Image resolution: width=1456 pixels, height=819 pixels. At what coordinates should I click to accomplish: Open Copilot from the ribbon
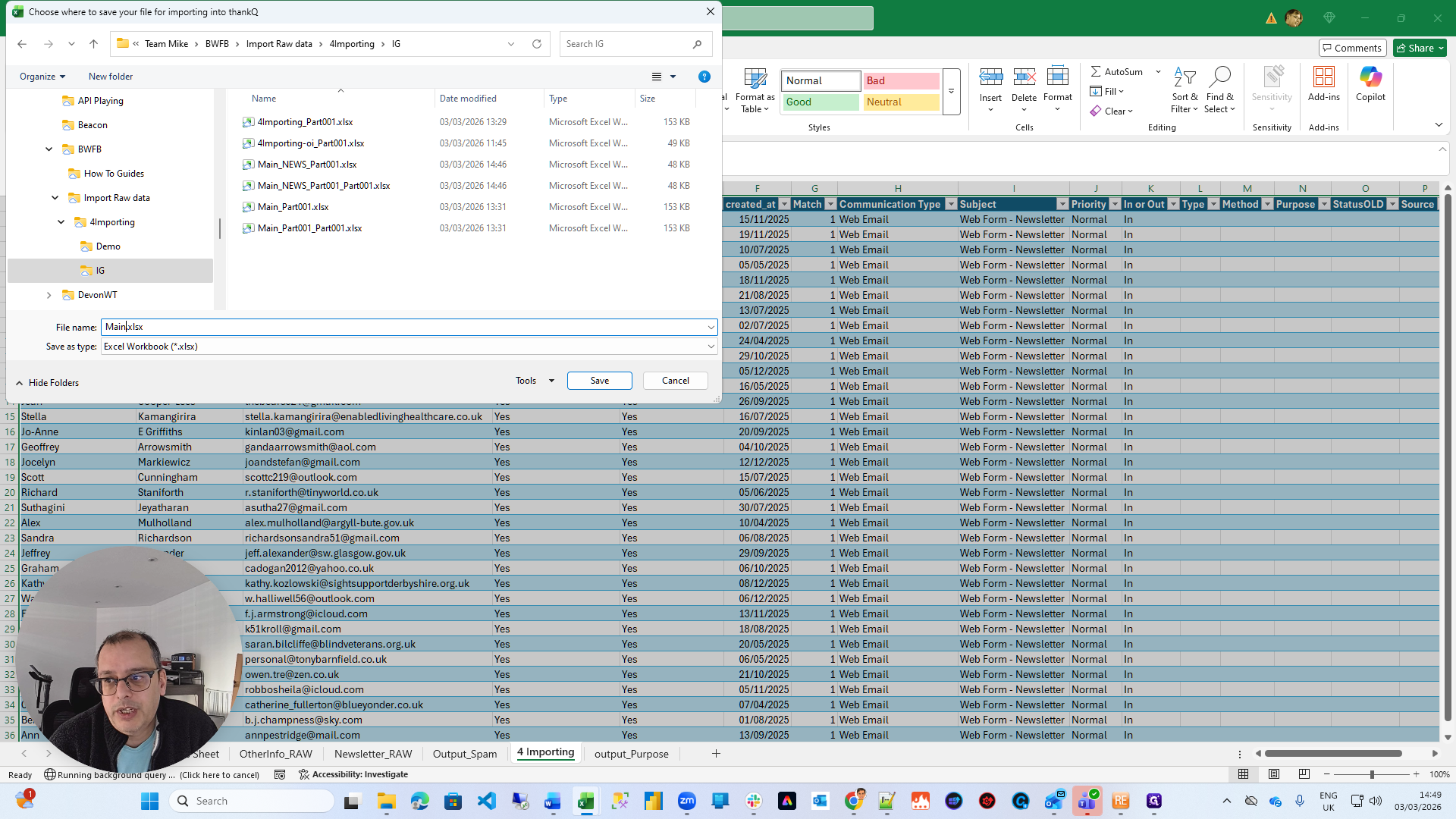[x=1370, y=83]
